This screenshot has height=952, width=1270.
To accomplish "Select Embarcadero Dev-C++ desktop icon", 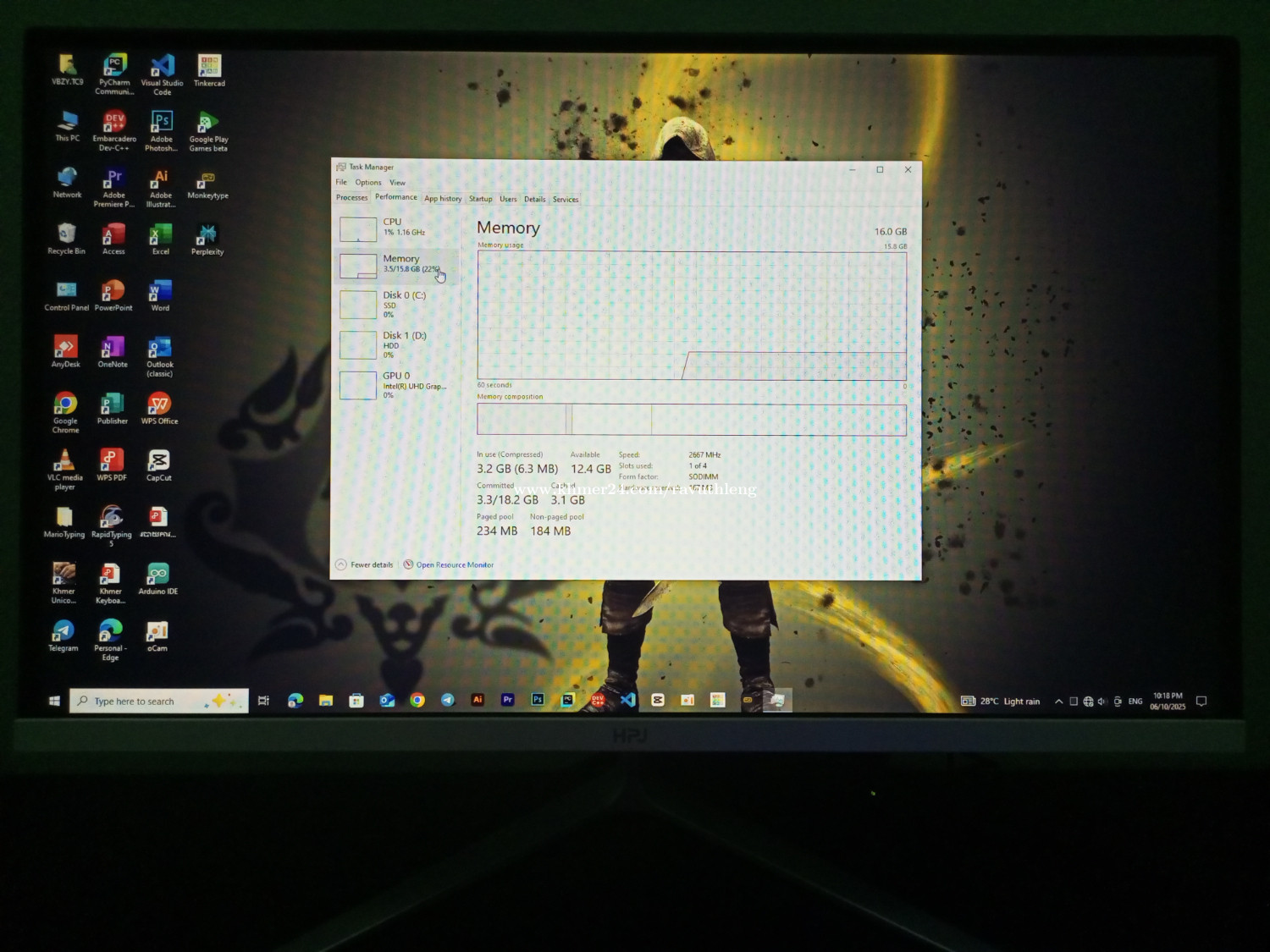I will click(114, 131).
